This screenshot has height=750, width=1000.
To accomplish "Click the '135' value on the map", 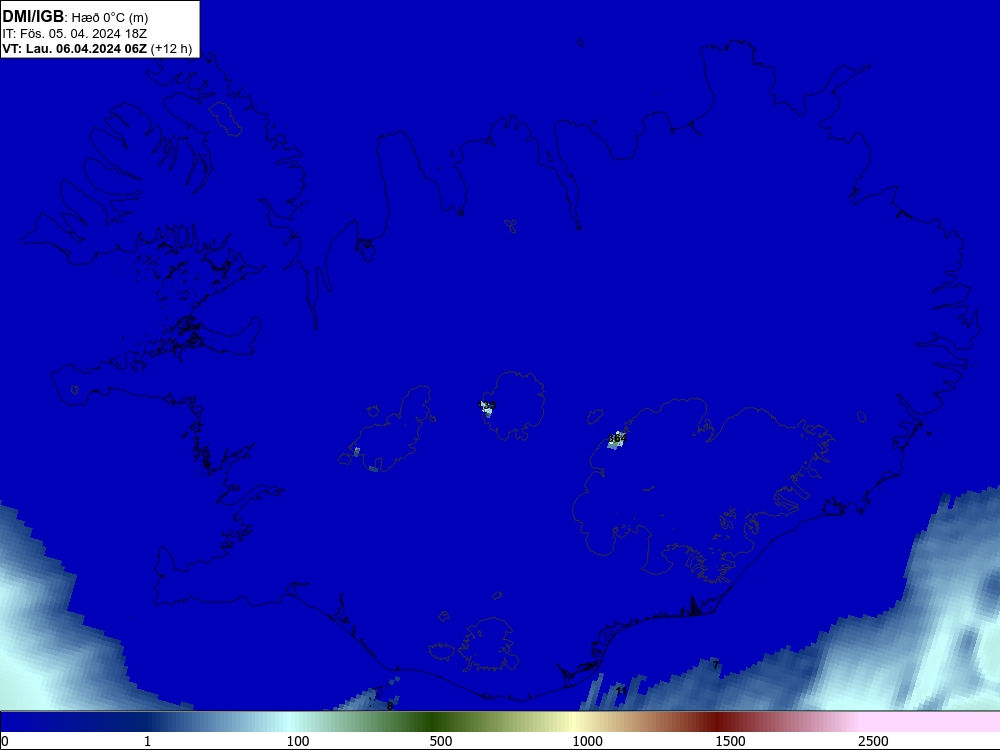I will (x=487, y=405).
